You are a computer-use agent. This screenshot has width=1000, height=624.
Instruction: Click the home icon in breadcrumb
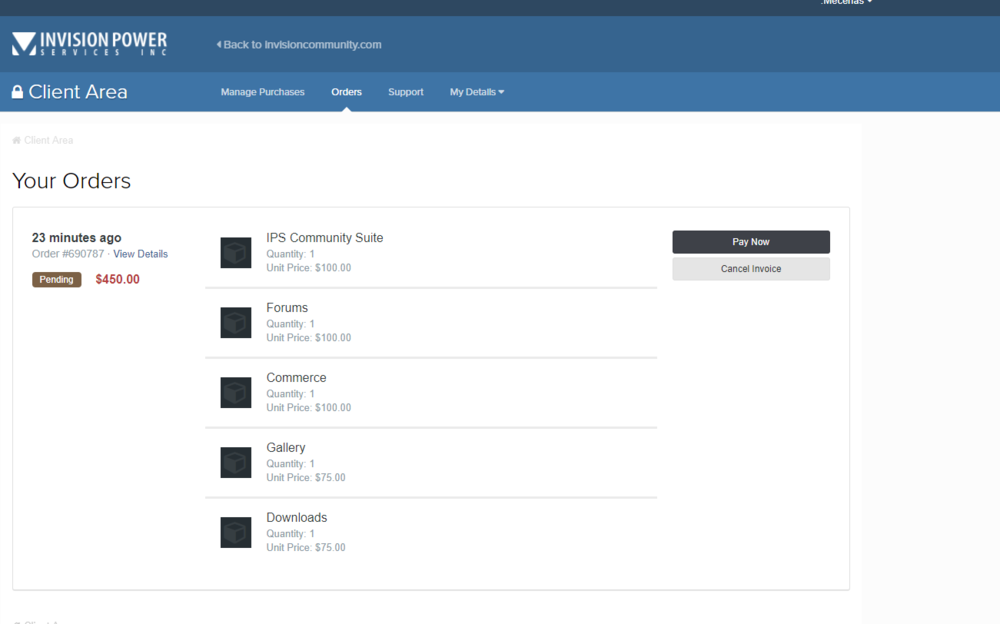pyautogui.click(x=17, y=141)
